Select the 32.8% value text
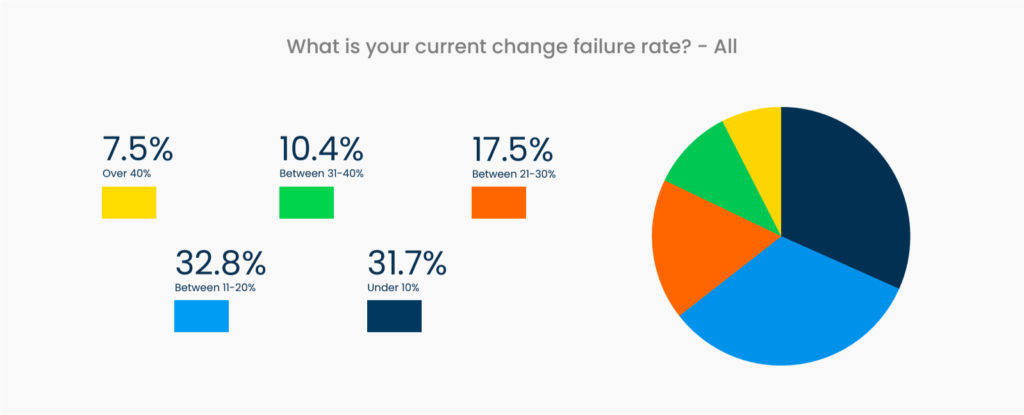Image resolution: width=1024 pixels, height=415 pixels. pos(220,264)
